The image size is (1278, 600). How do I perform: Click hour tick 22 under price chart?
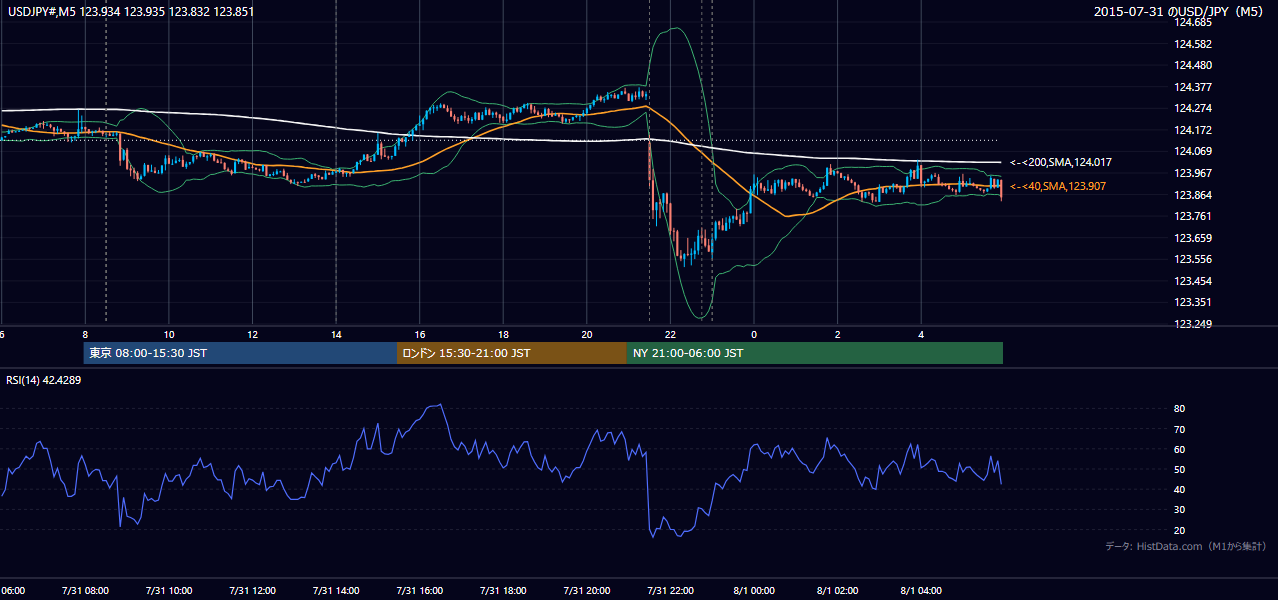(670, 334)
